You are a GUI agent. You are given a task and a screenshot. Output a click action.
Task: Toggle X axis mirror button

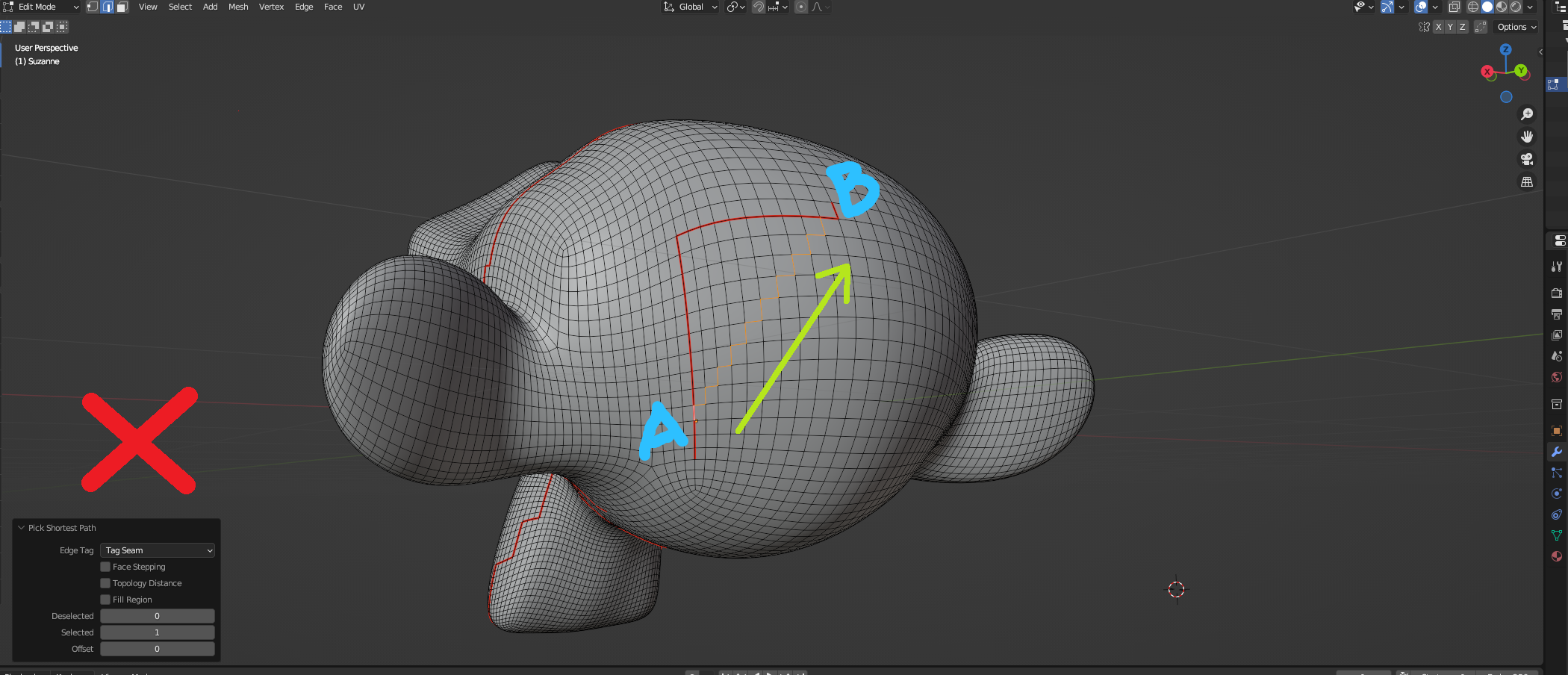[x=1439, y=27]
